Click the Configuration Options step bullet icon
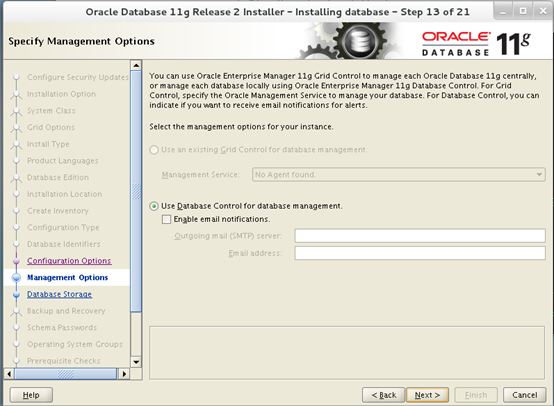The width and height of the screenshot is (554, 406). pos(16,261)
